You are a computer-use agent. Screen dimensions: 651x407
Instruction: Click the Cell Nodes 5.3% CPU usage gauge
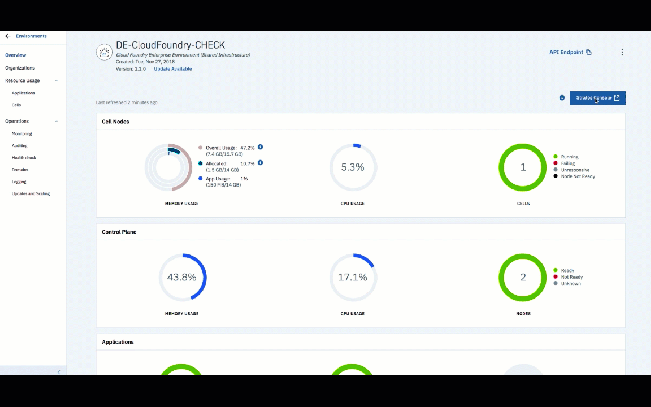[351, 167]
